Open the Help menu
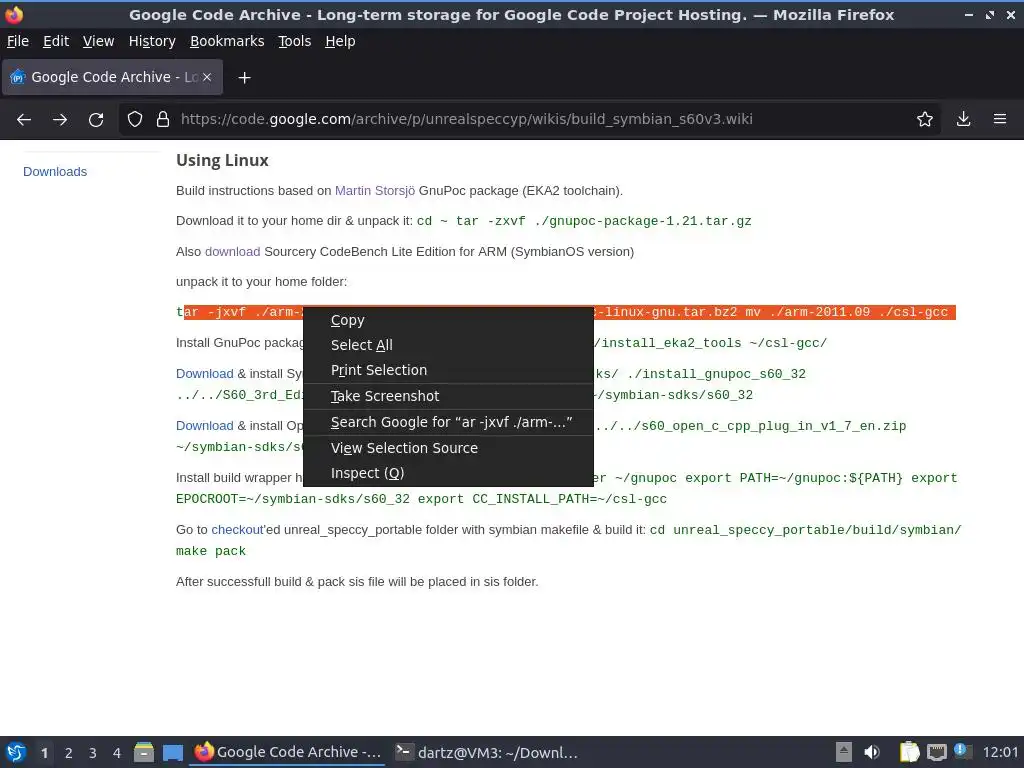Viewport: 1024px width, 768px height. tap(340, 41)
